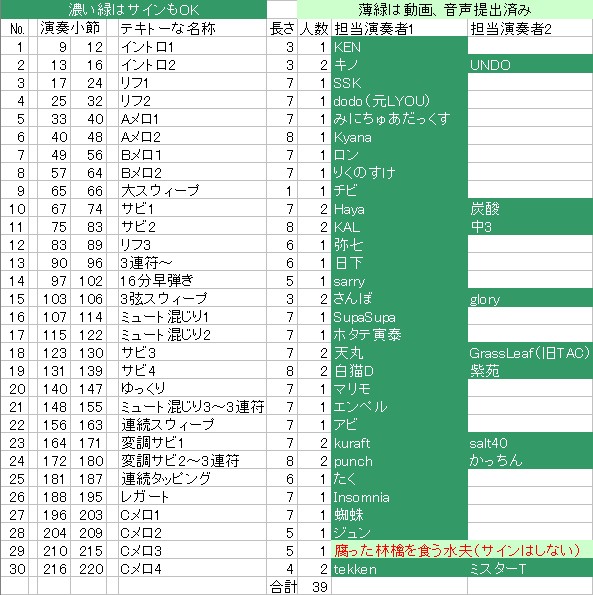Click the salt40 cell

tap(530, 443)
